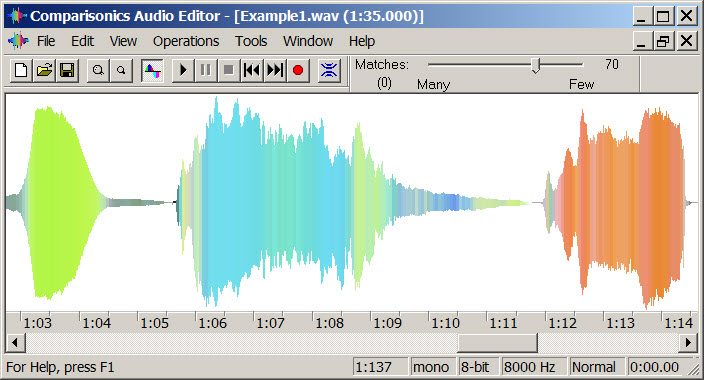Image resolution: width=704 pixels, height=380 pixels.
Task: Open the Operations menu
Action: [x=186, y=41]
